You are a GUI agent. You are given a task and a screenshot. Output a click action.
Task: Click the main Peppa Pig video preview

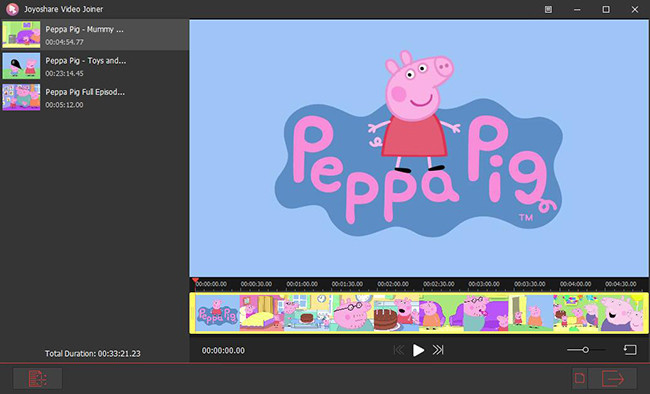[419, 148]
